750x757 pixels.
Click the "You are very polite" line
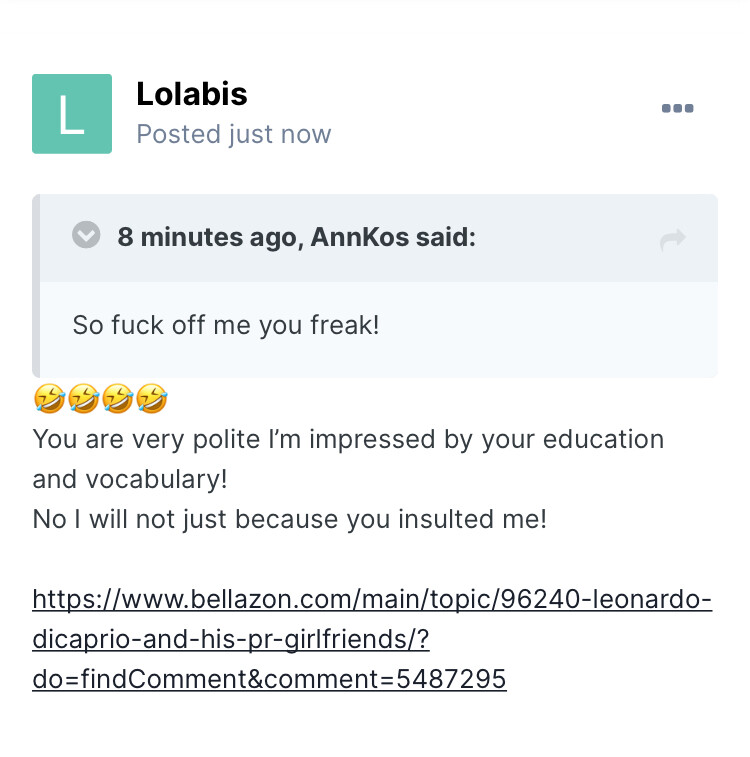348,439
